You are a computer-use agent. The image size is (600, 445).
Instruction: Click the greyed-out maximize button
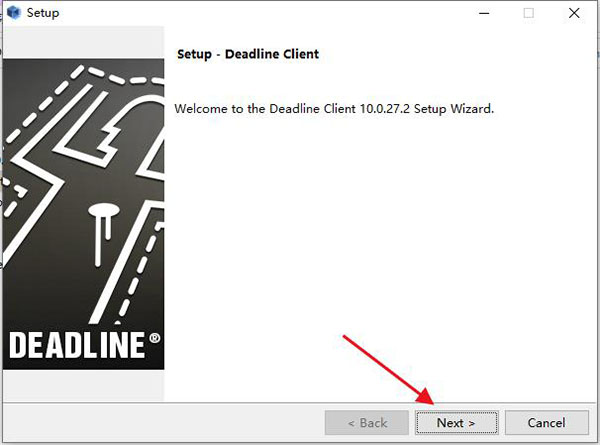tap(528, 13)
